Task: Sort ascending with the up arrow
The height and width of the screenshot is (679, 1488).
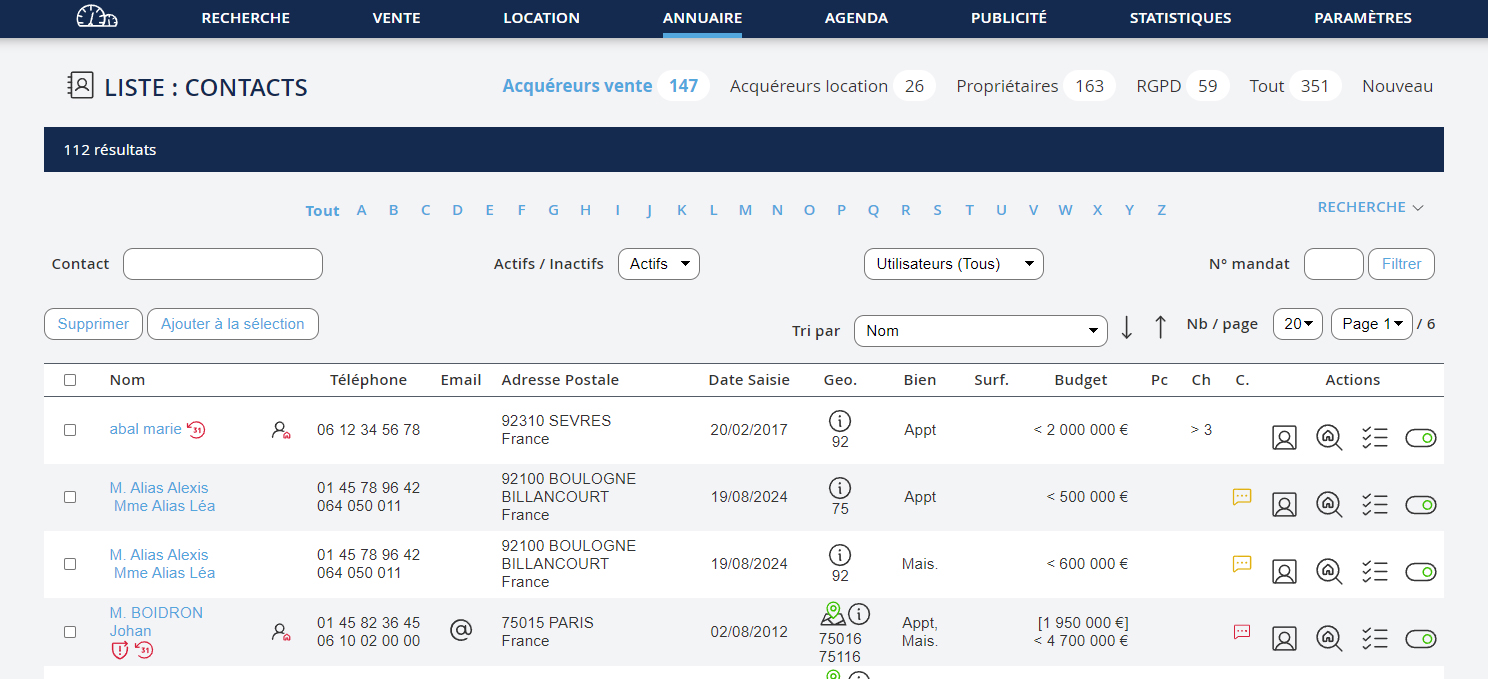Action: click(1160, 327)
